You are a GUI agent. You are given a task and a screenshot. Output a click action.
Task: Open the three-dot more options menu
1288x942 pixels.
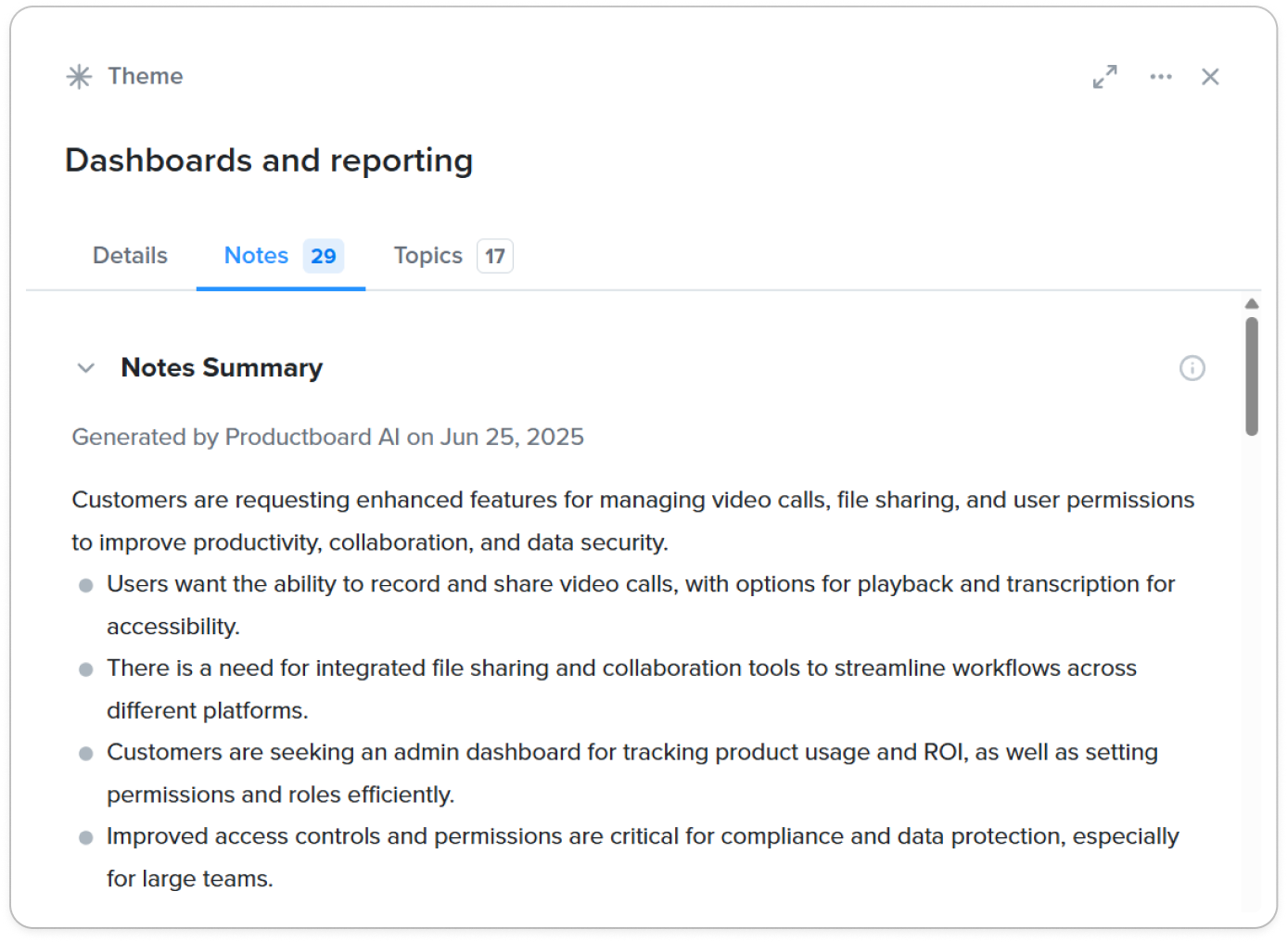click(1160, 77)
